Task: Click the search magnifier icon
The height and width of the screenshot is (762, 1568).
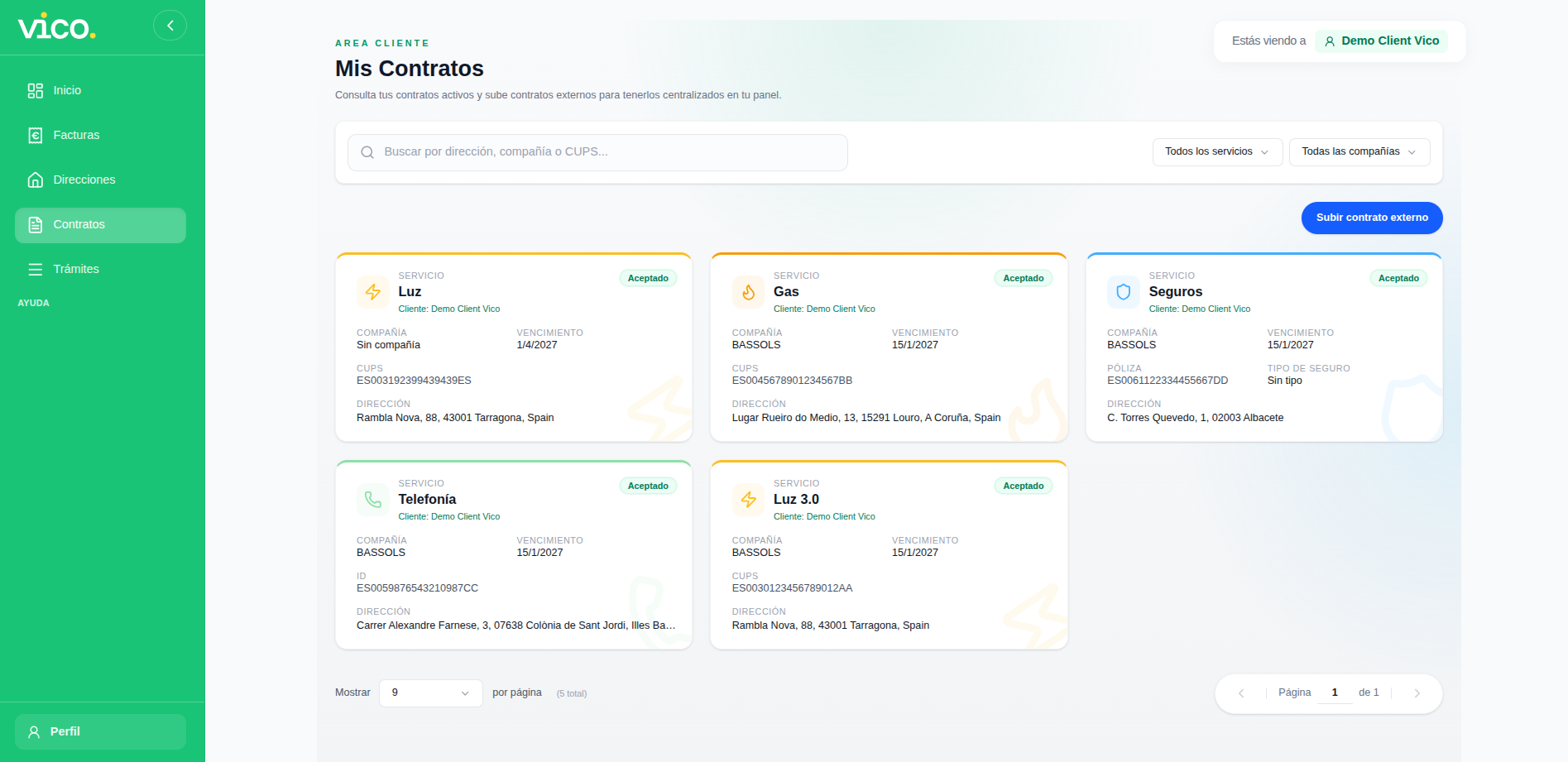Action: coord(367,152)
